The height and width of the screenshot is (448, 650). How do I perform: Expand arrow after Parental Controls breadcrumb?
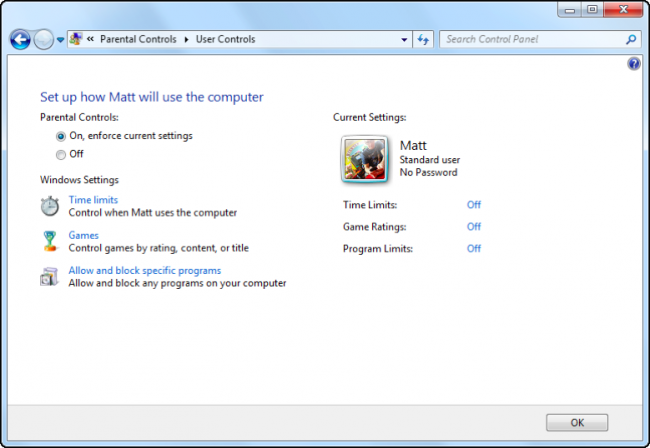click(x=187, y=39)
